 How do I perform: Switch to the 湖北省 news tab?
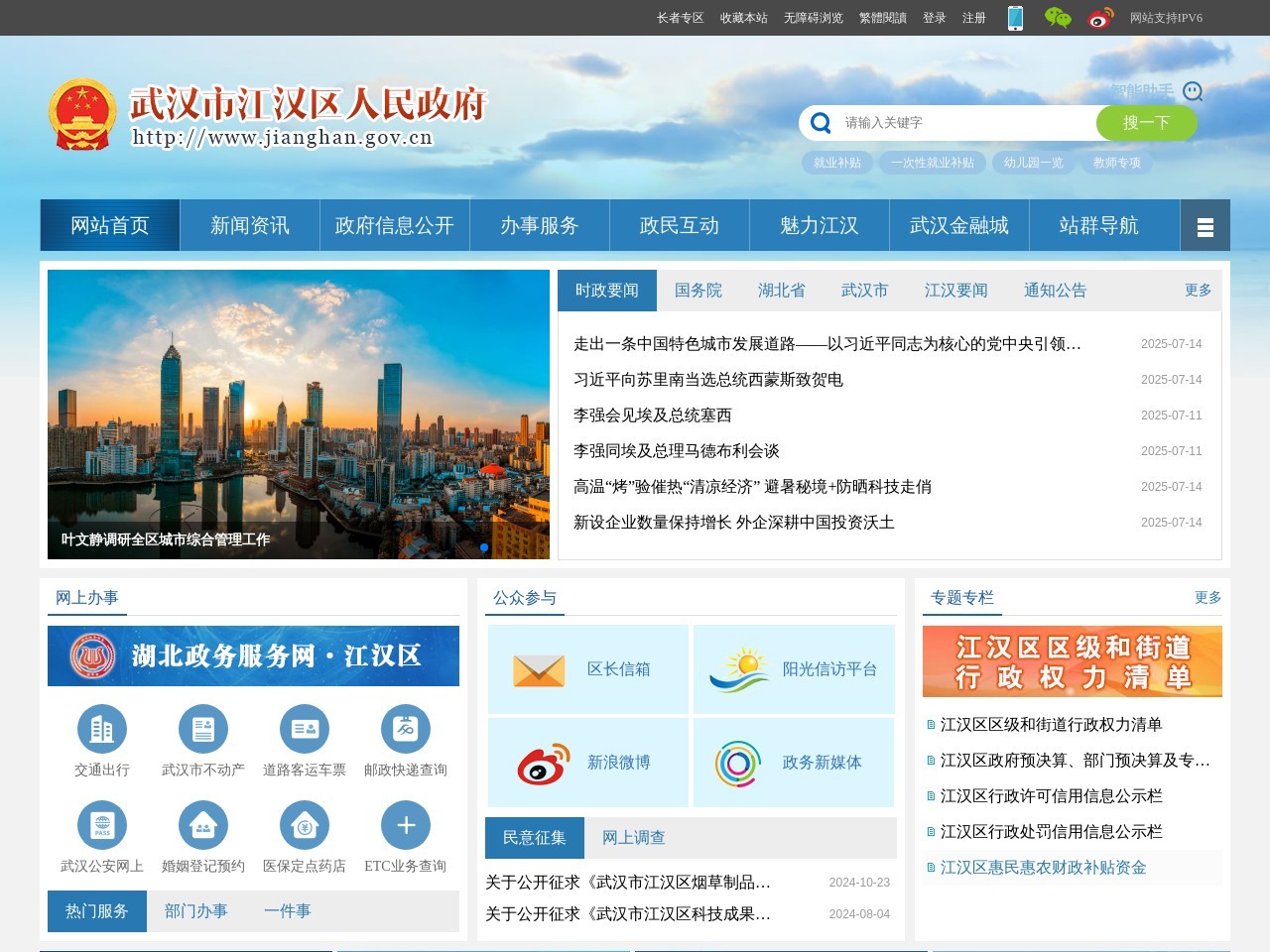click(x=782, y=291)
